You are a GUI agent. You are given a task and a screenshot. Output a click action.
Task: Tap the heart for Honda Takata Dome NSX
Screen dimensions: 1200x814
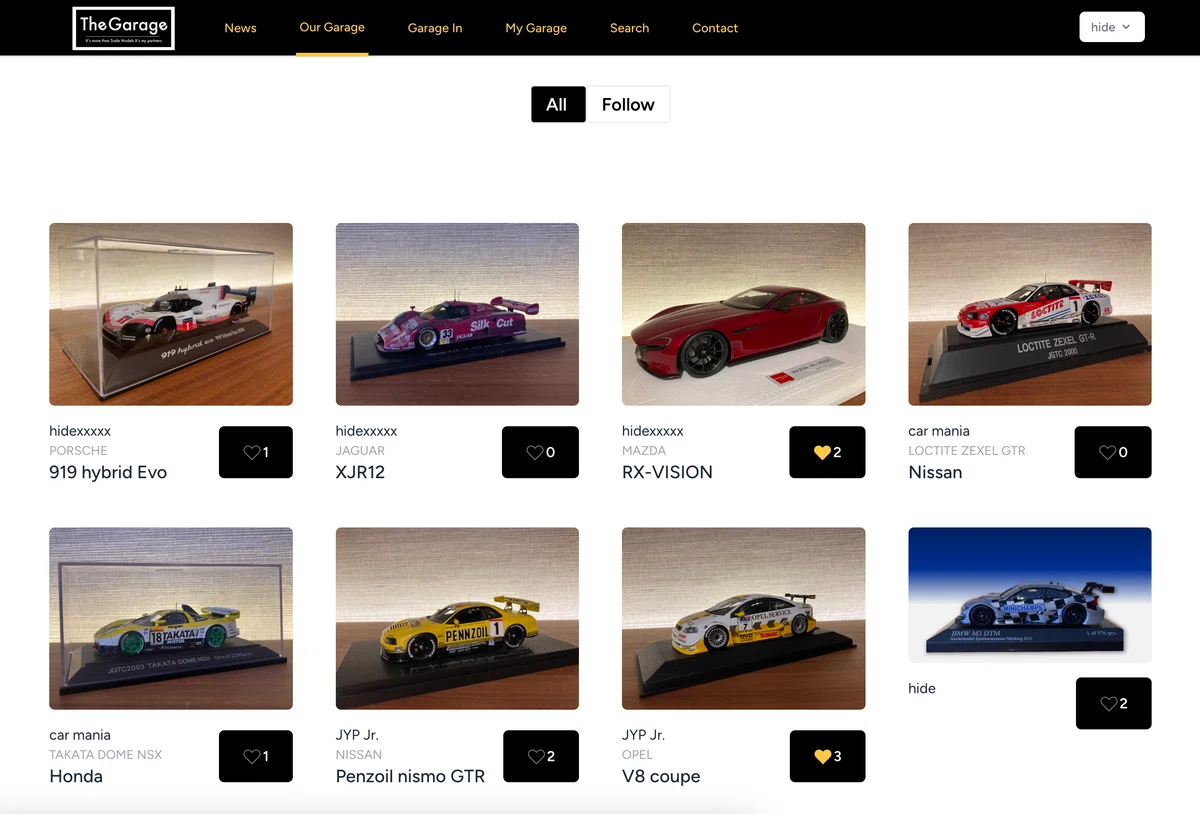pos(252,757)
